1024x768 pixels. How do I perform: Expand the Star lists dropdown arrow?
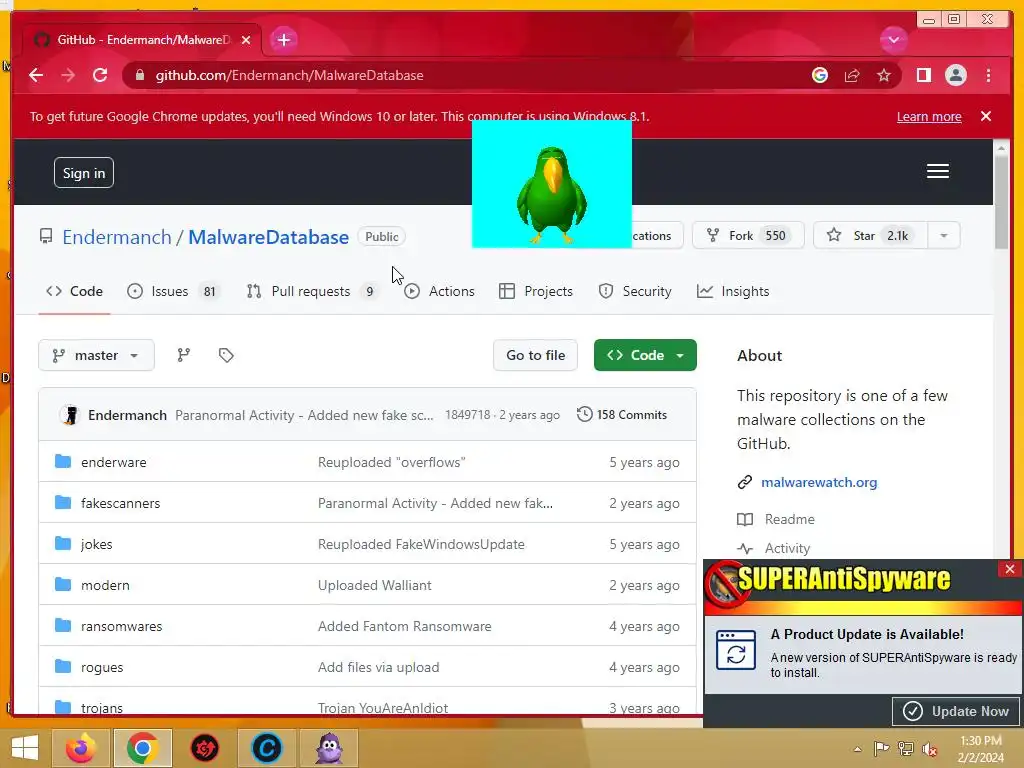point(944,235)
